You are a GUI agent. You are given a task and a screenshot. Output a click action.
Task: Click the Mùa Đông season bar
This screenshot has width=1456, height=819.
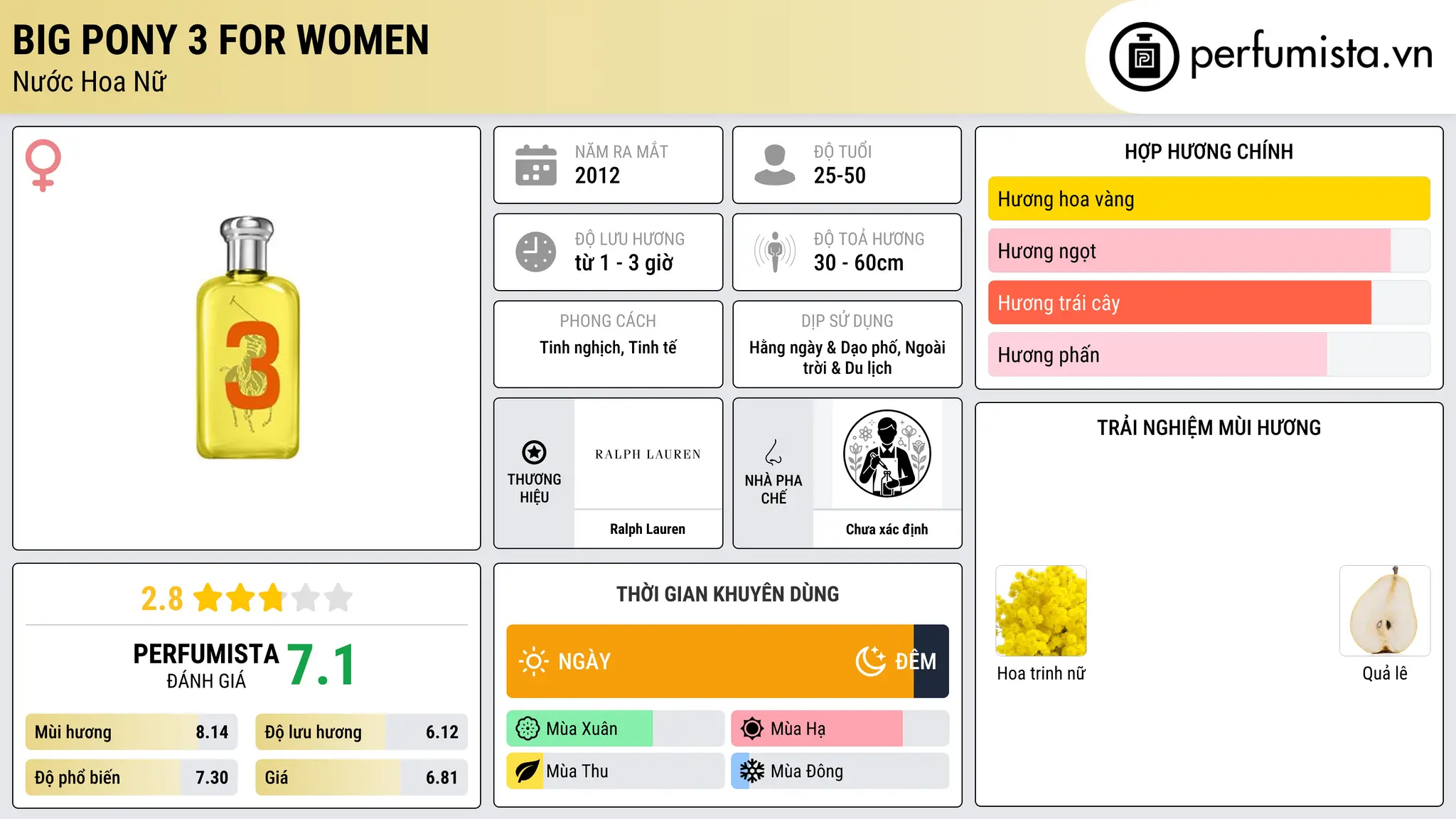840,771
